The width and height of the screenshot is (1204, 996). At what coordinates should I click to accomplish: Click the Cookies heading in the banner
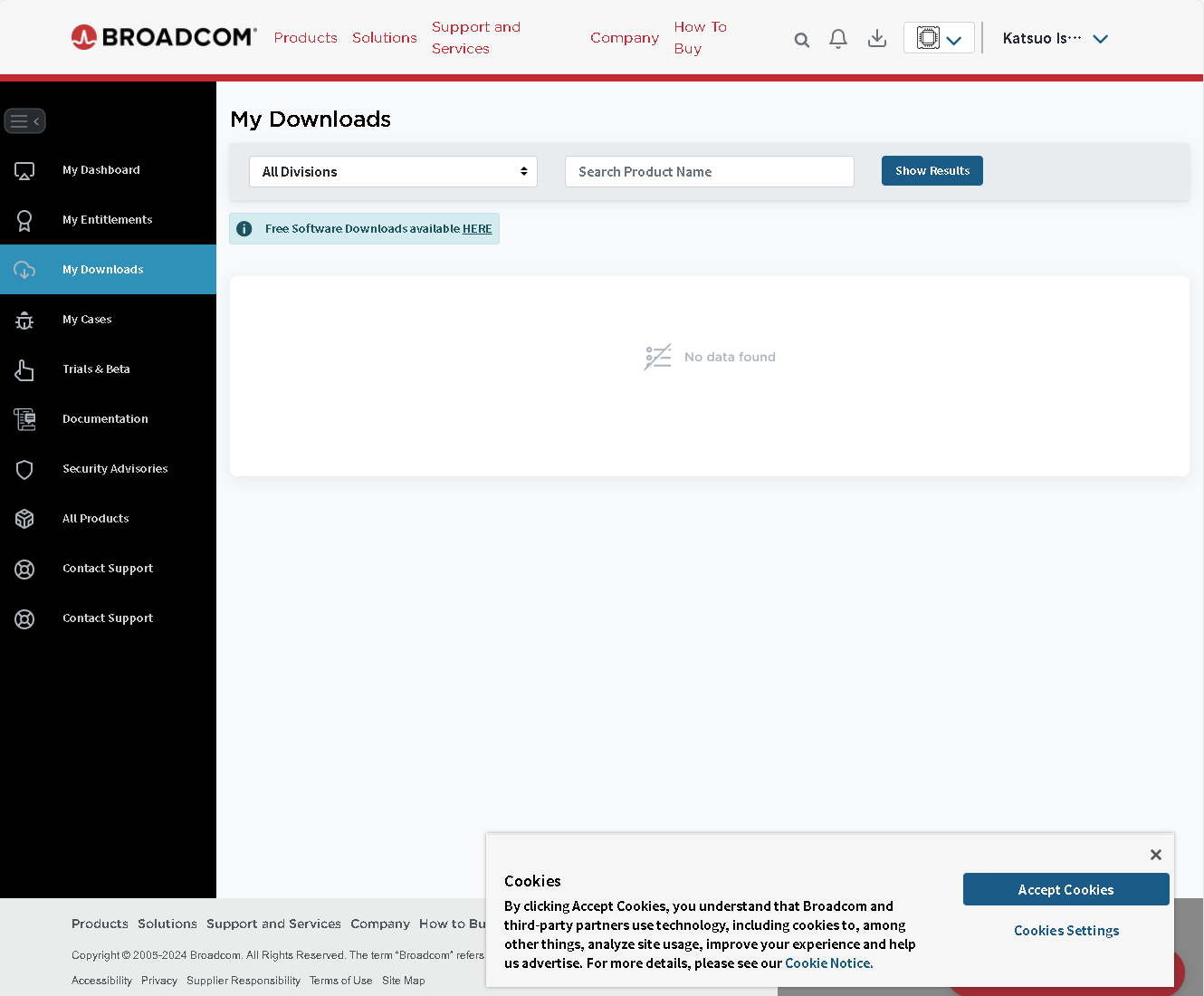click(x=532, y=882)
